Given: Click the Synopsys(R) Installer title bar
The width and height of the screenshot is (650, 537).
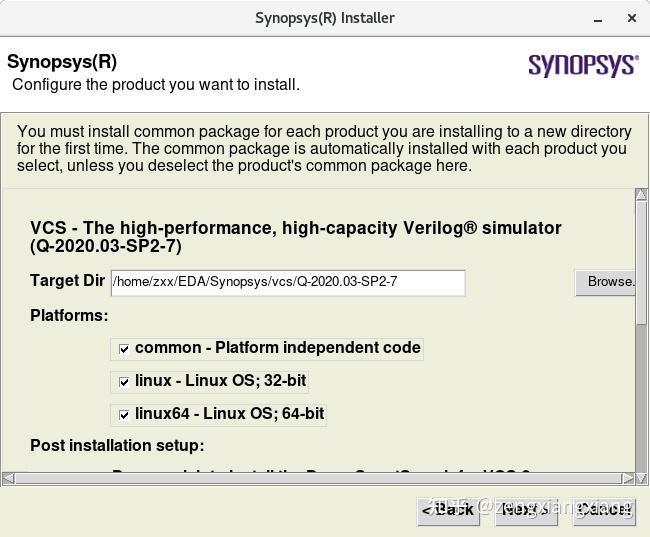Looking at the screenshot, I should coord(325,18).
